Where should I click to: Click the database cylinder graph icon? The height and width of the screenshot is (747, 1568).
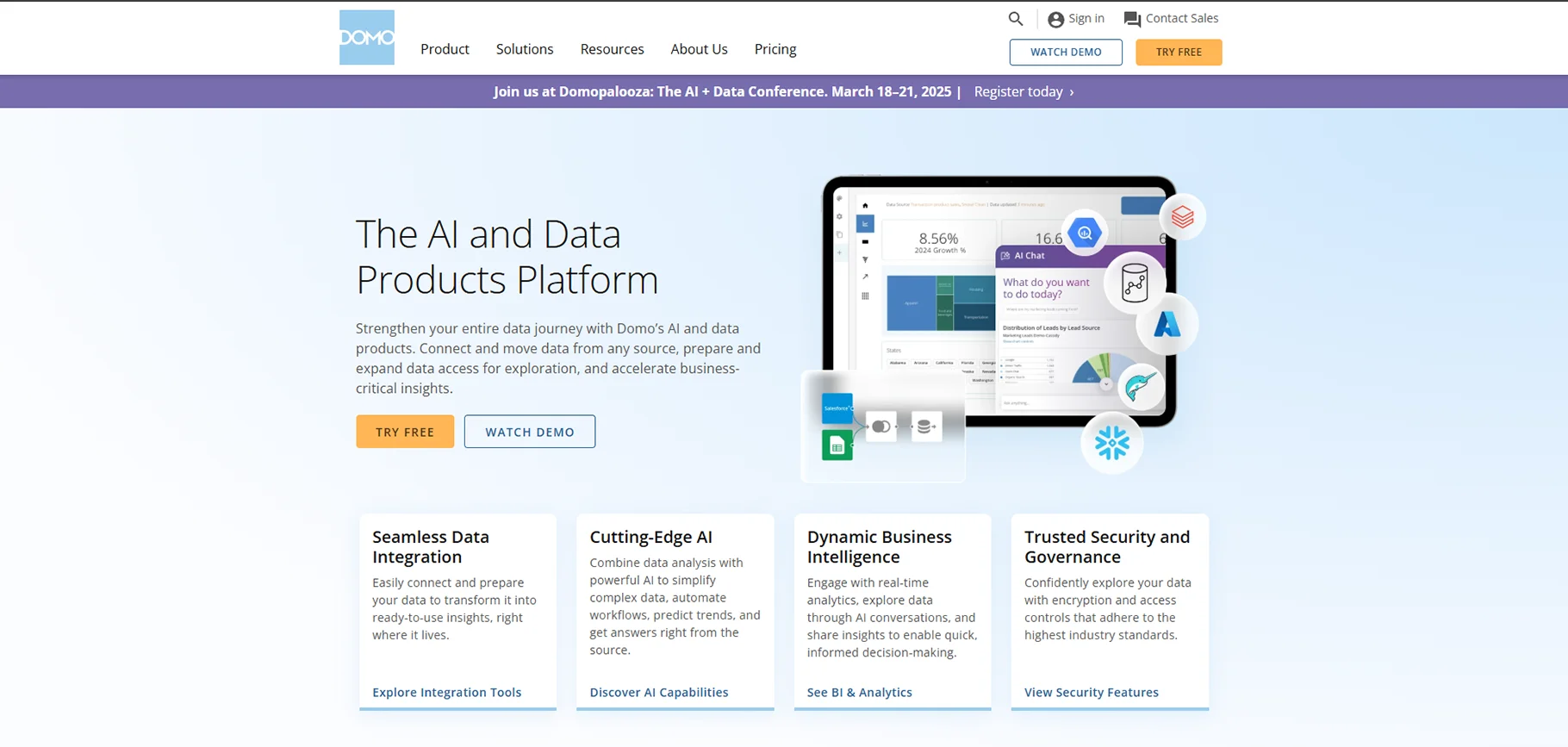coord(1135,283)
